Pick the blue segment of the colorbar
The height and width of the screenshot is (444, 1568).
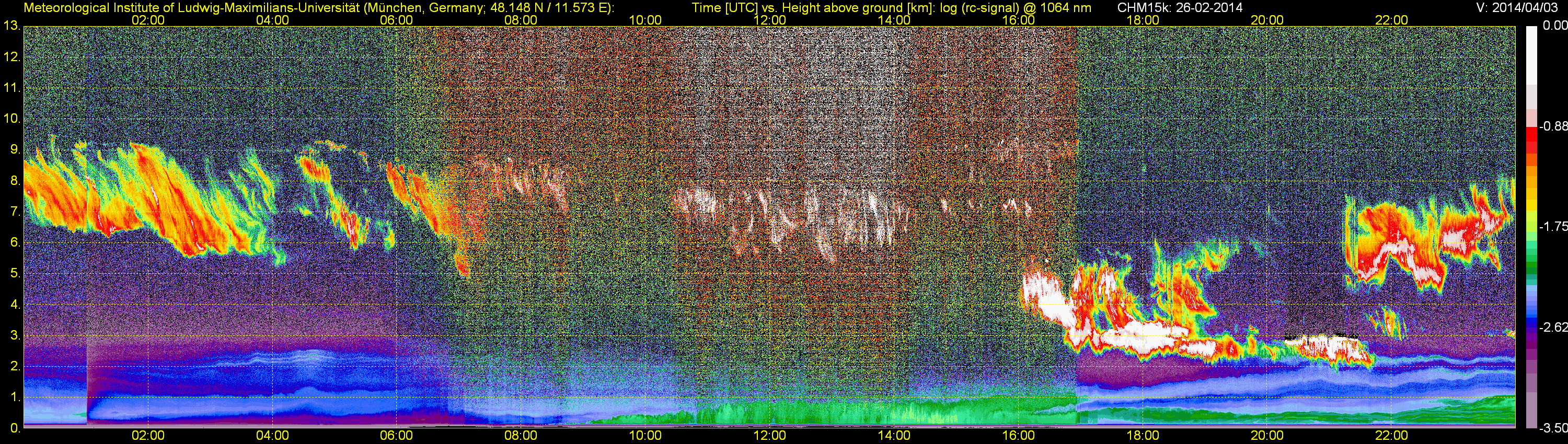1531,319
